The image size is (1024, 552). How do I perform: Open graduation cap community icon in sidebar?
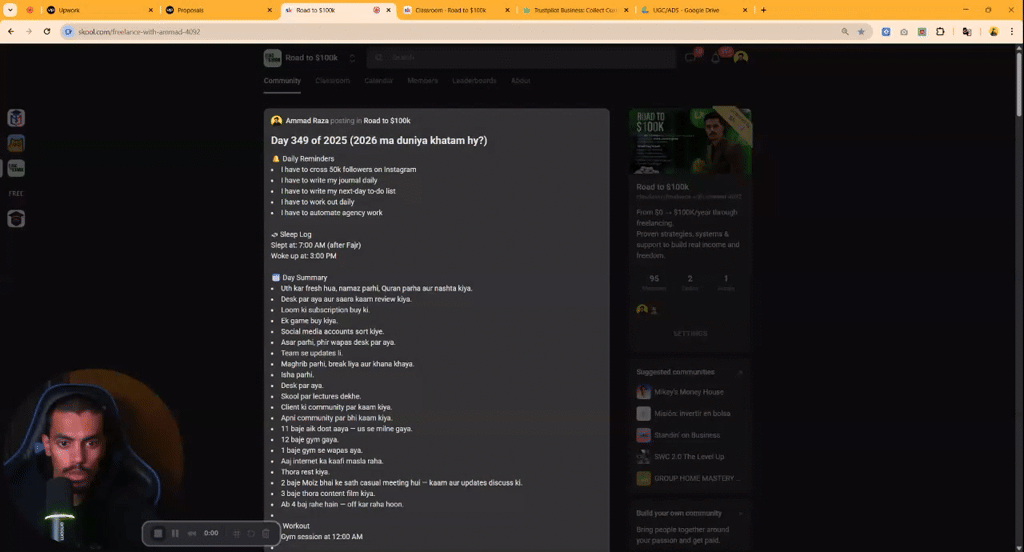(16, 219)
